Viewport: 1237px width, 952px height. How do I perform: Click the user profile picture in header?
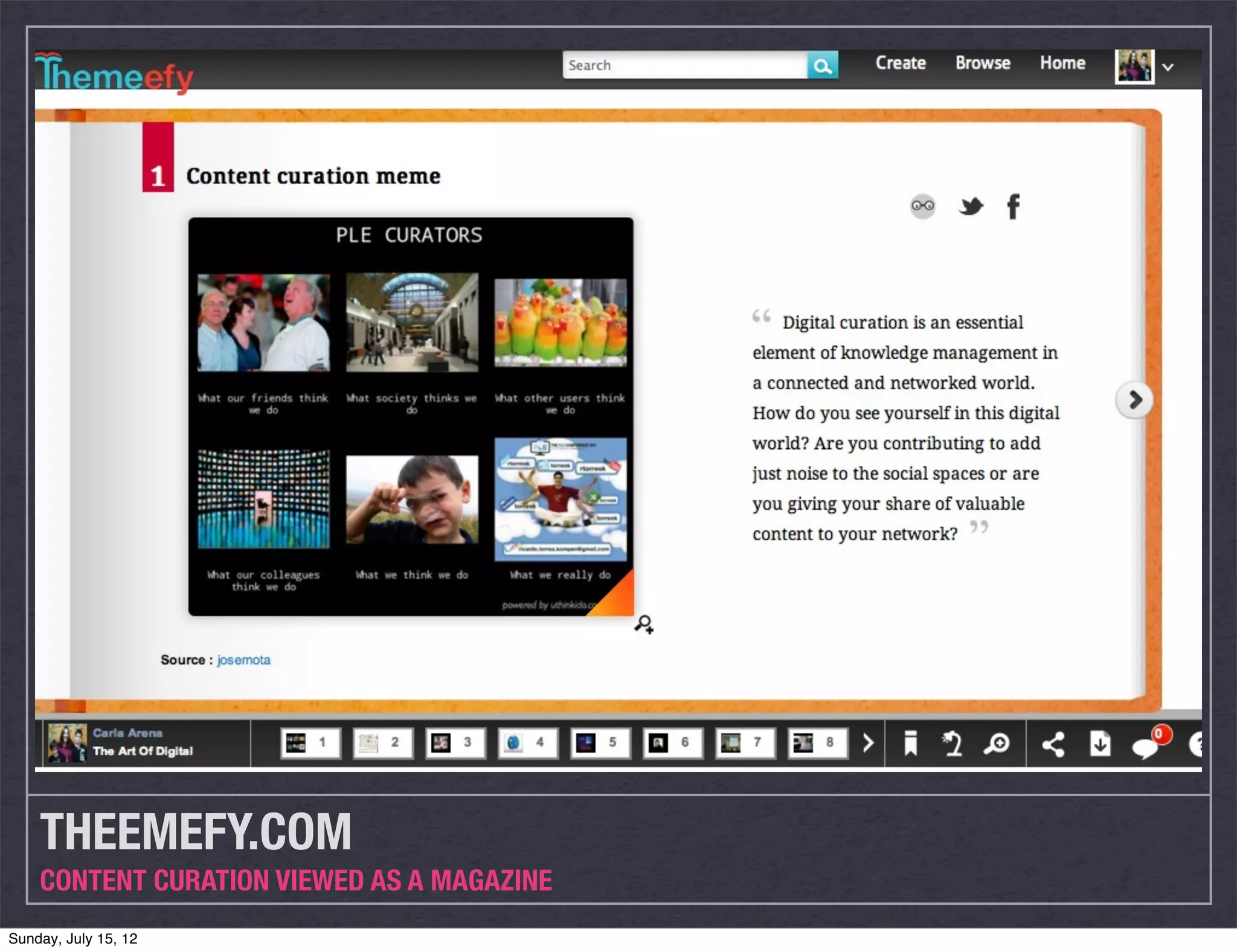click(1134, 66)
